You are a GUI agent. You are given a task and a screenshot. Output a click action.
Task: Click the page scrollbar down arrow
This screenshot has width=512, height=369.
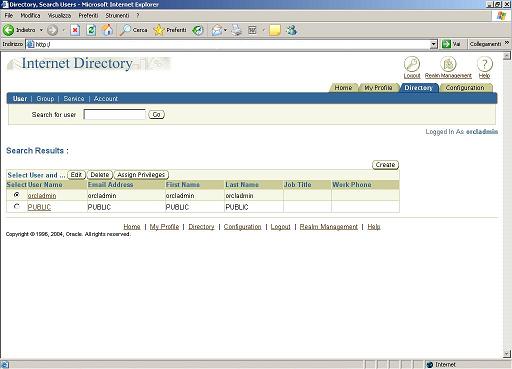[x=507, y=354]
